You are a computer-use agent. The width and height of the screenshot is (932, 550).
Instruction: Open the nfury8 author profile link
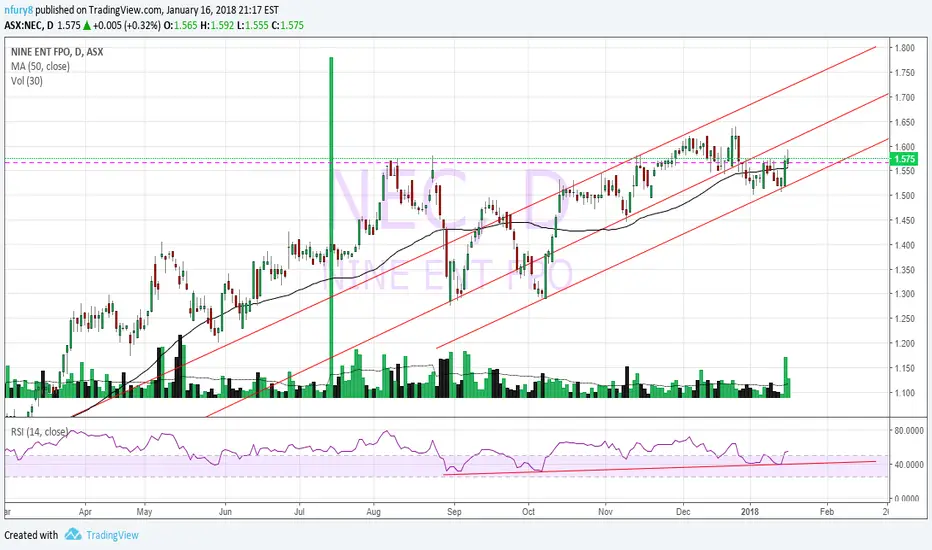pos(18,10)
